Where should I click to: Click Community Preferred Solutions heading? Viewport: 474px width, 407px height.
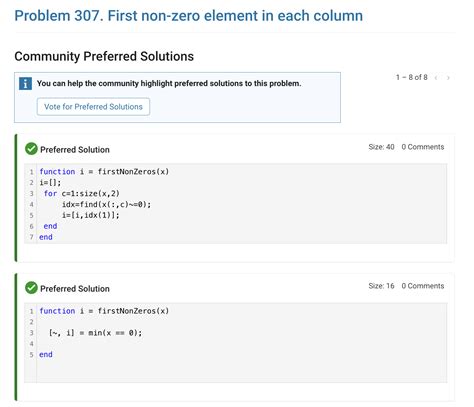point(104,56)
